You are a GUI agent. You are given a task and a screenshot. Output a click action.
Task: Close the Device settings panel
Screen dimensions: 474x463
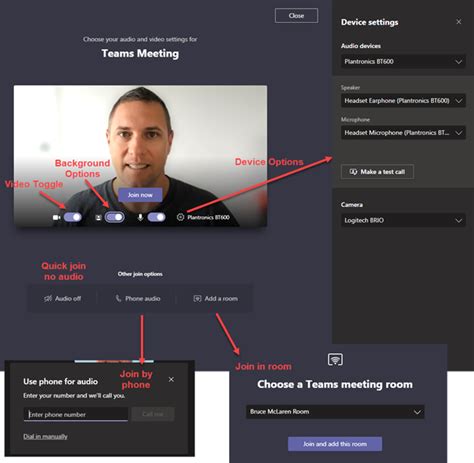tap(459, 22)
